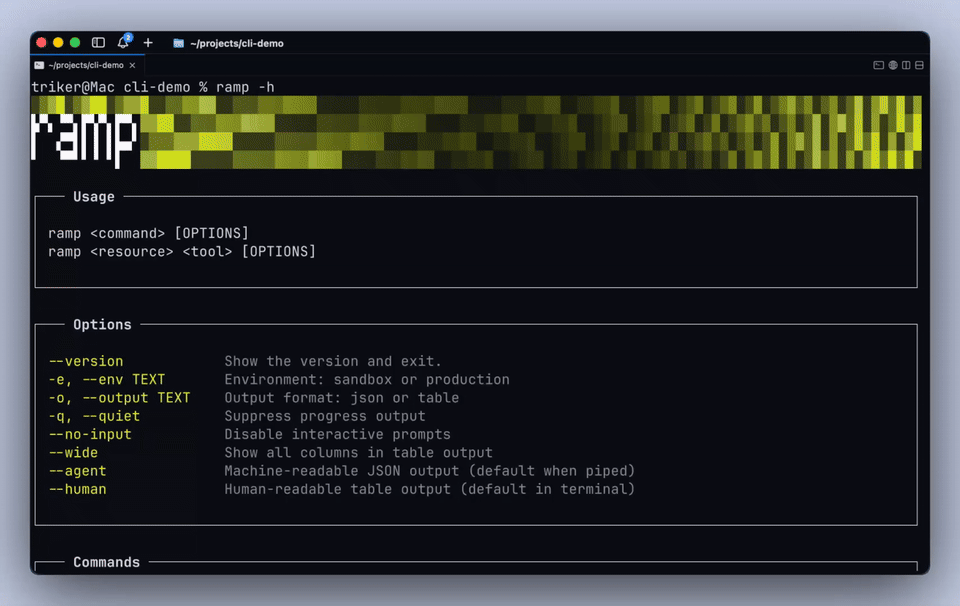Click 'Disable interactive prompts' description
The image size is (960, 606).
337,435
